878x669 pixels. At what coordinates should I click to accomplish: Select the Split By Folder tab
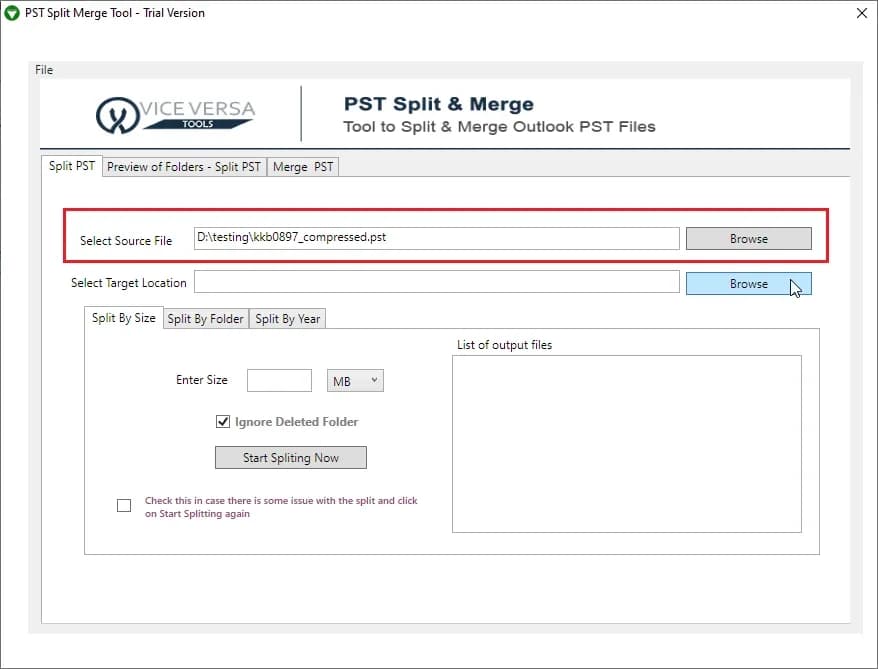pos(206,319)
